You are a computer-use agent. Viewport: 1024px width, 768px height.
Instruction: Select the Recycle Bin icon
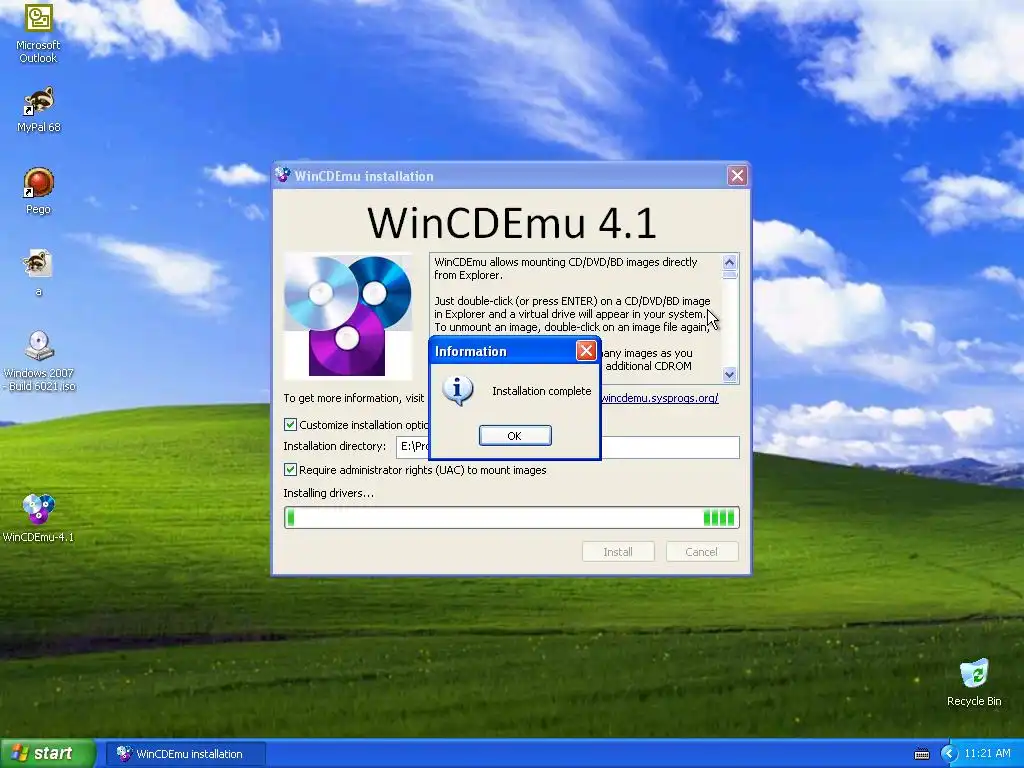coord(974,682)
